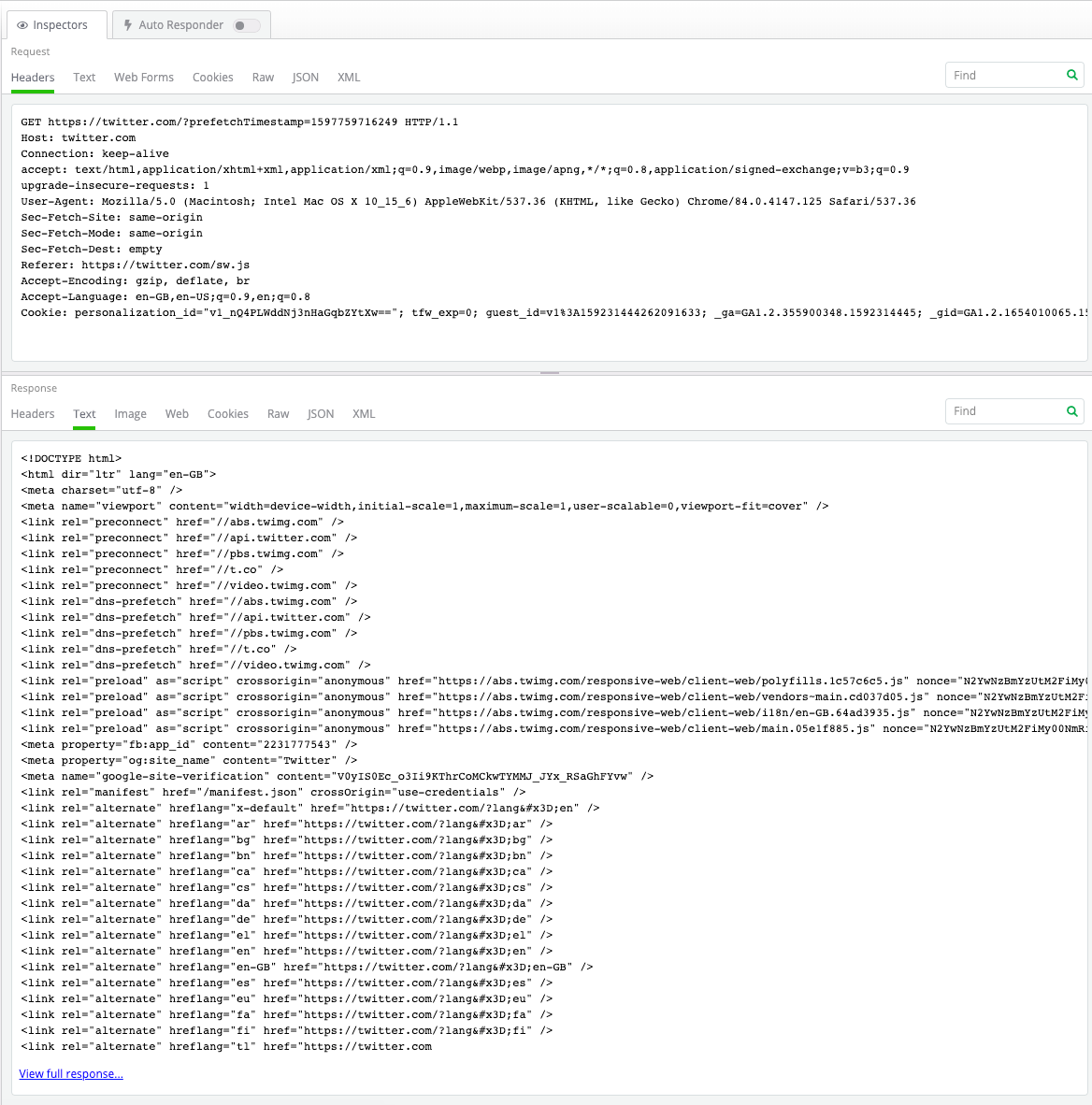Switch to the Request JSON tab
1092x1105 pixels.
(305, 78)
